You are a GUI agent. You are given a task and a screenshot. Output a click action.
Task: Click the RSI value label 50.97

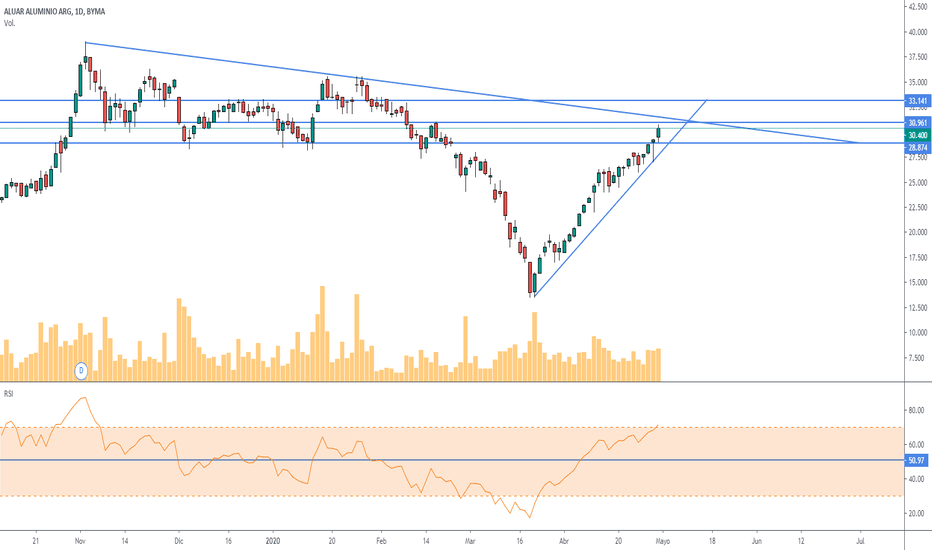917,460
